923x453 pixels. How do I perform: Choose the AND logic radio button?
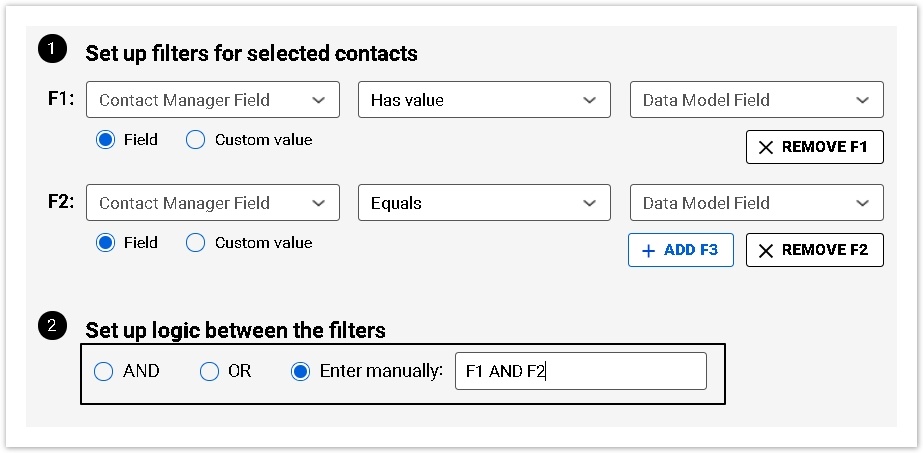[104, 371]
